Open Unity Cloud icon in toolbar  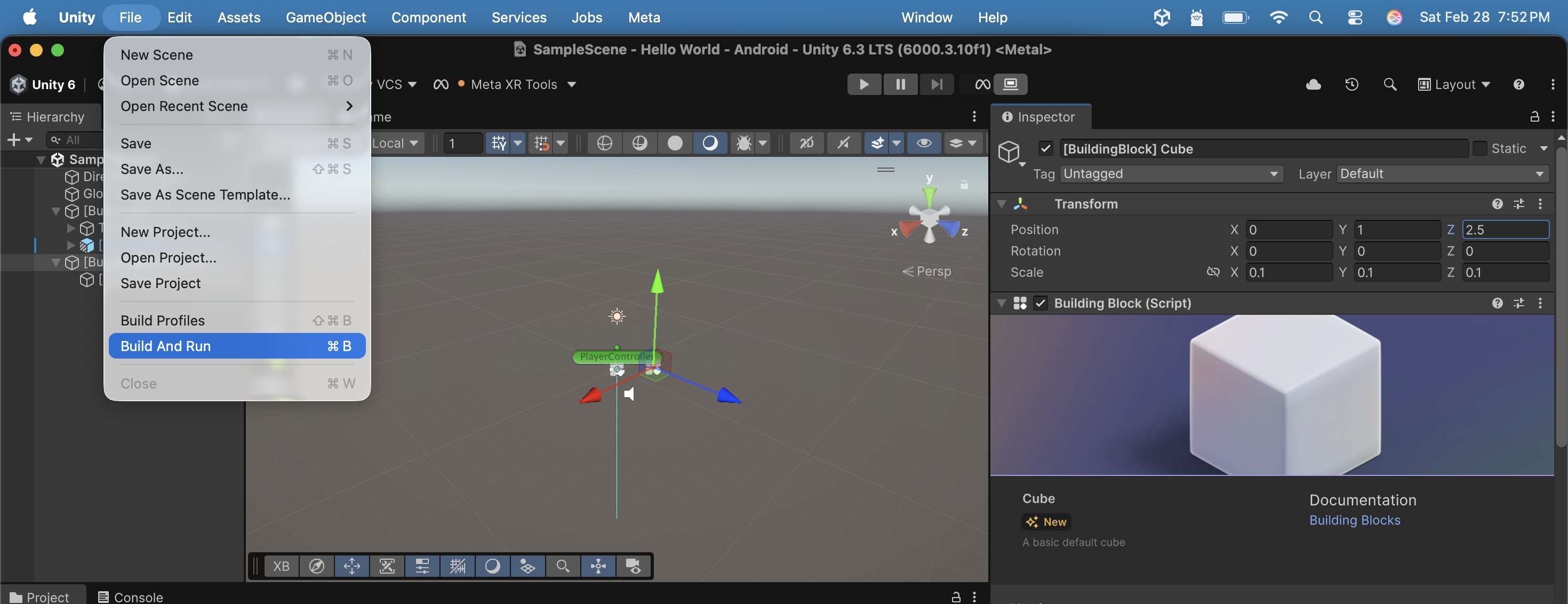point(1313,84)
